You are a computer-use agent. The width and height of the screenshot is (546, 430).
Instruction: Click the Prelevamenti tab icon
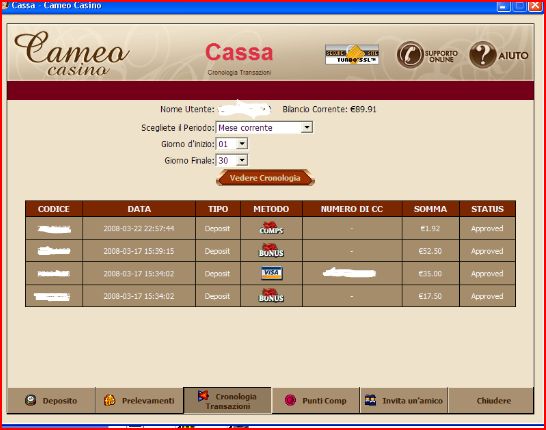(109, 400)
